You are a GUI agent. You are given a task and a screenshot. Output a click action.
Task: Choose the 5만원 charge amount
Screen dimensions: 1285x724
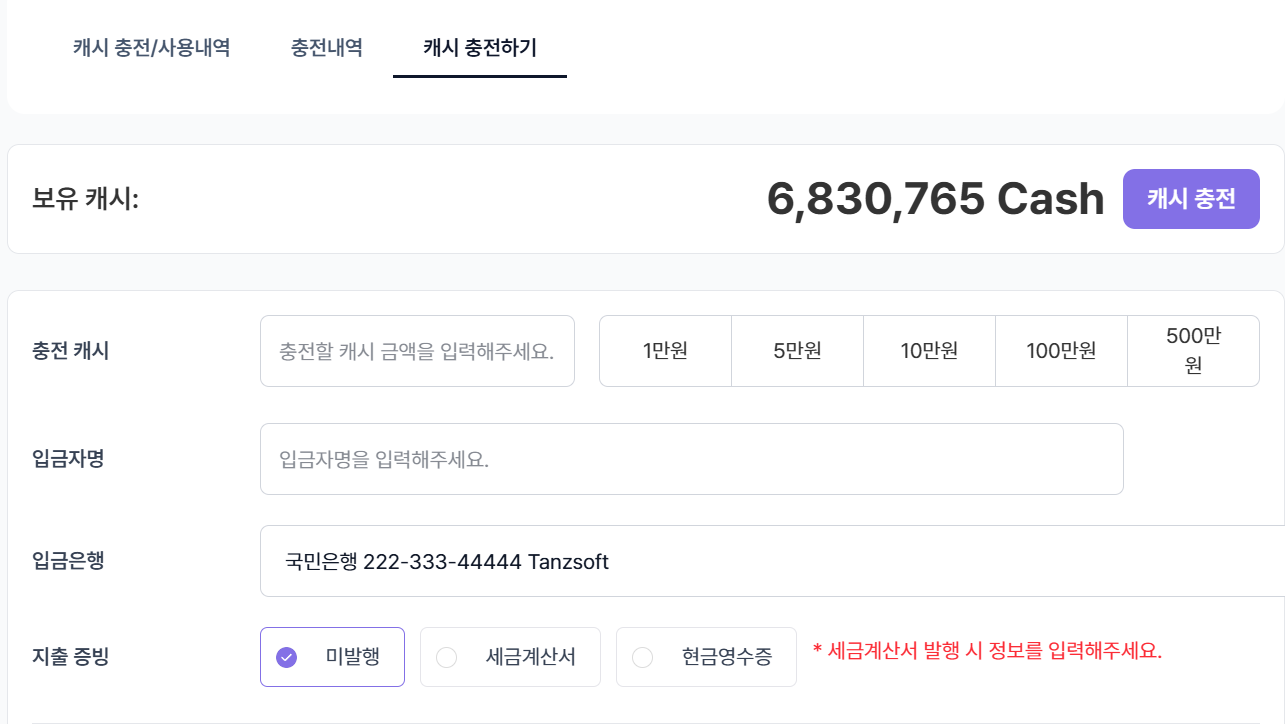point(797,350)
